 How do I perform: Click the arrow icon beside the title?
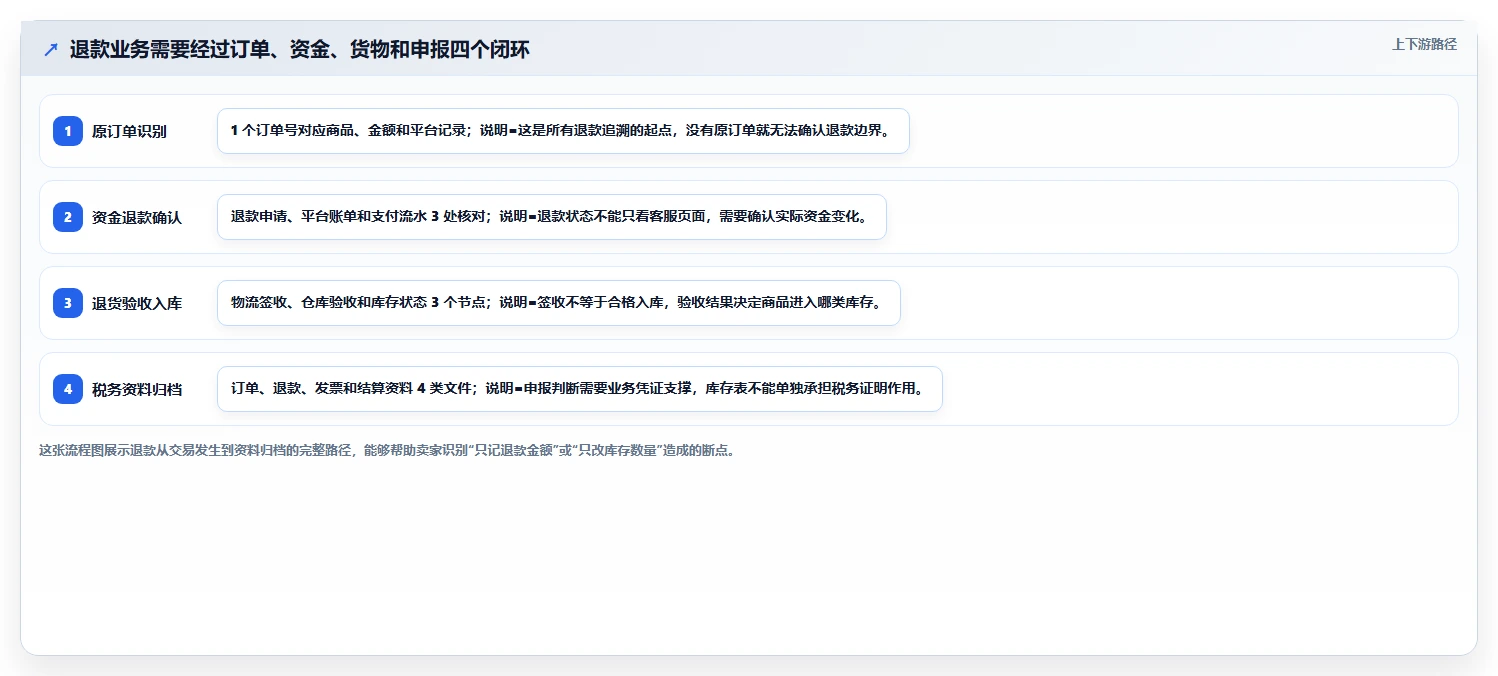click(x=51, y=50)
